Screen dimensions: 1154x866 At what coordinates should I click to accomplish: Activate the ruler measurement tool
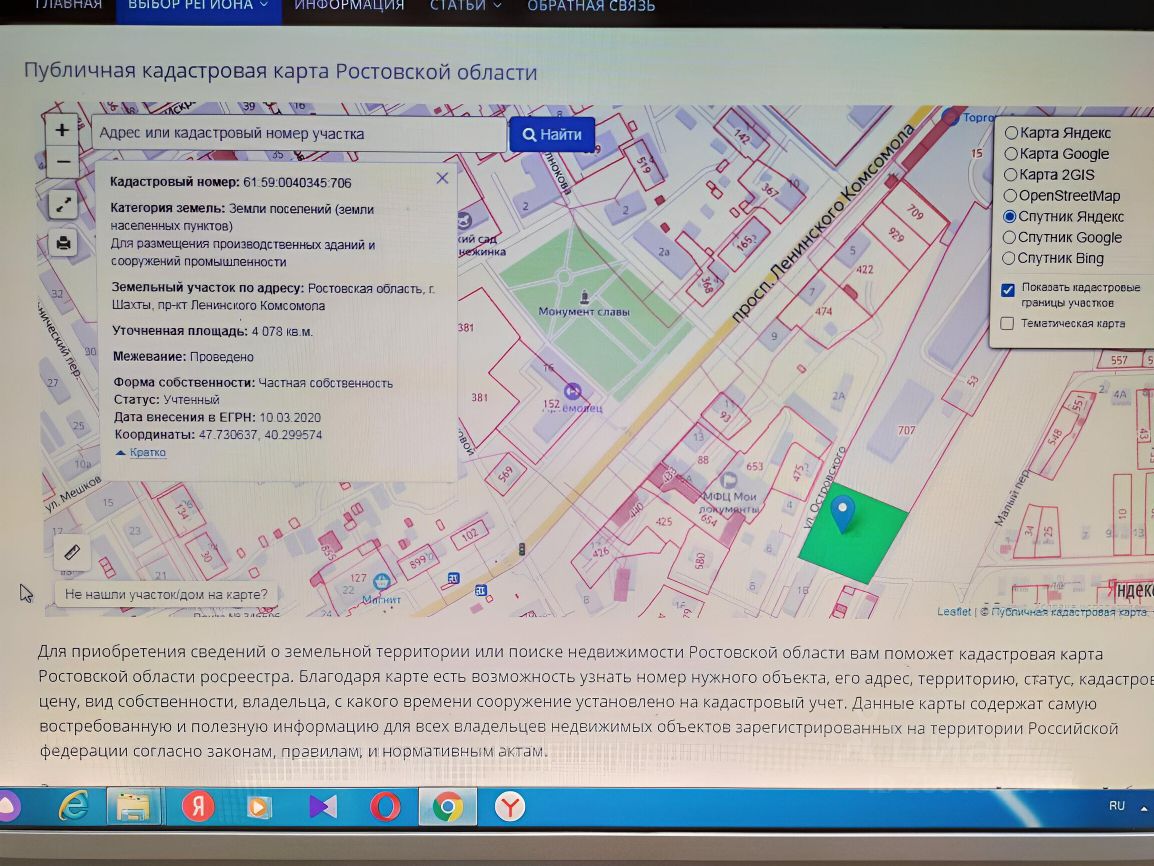coord(71,551)
